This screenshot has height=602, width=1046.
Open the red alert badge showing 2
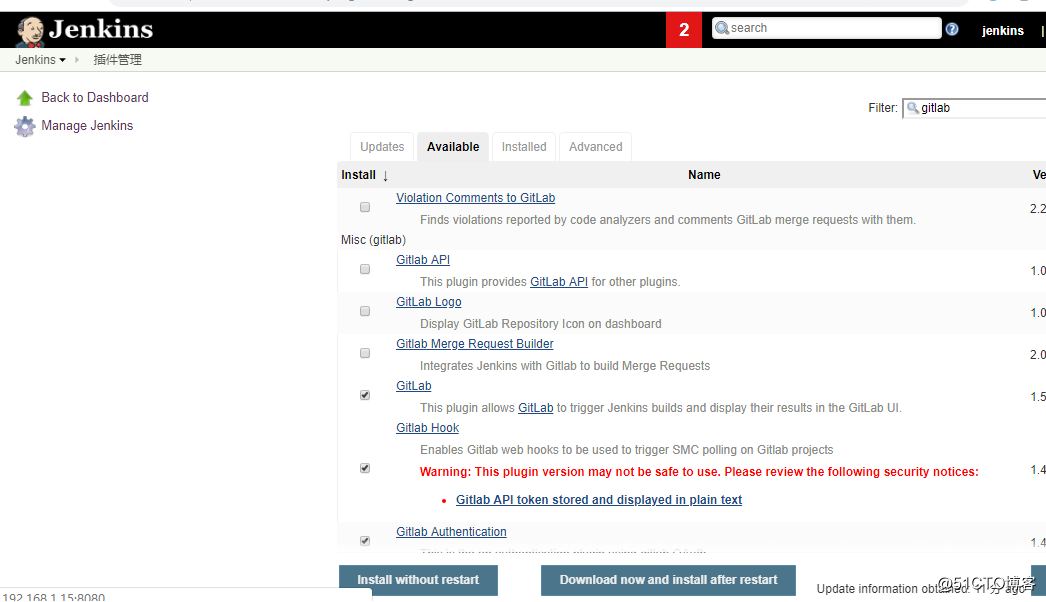click(684, 28)
